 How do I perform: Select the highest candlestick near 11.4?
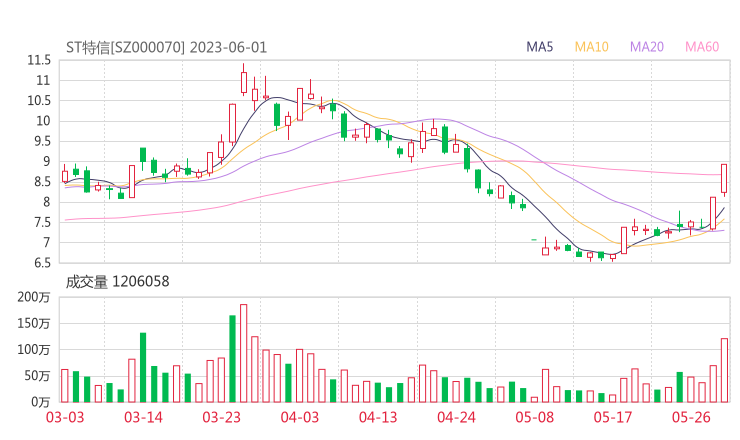click(244, 82)
